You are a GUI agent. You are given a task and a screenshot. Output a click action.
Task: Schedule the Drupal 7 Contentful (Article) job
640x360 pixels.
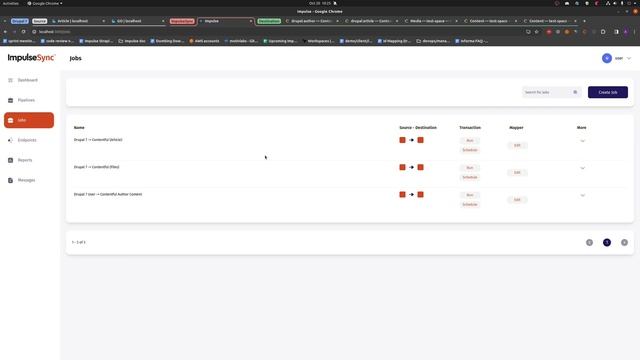(470, 150)
